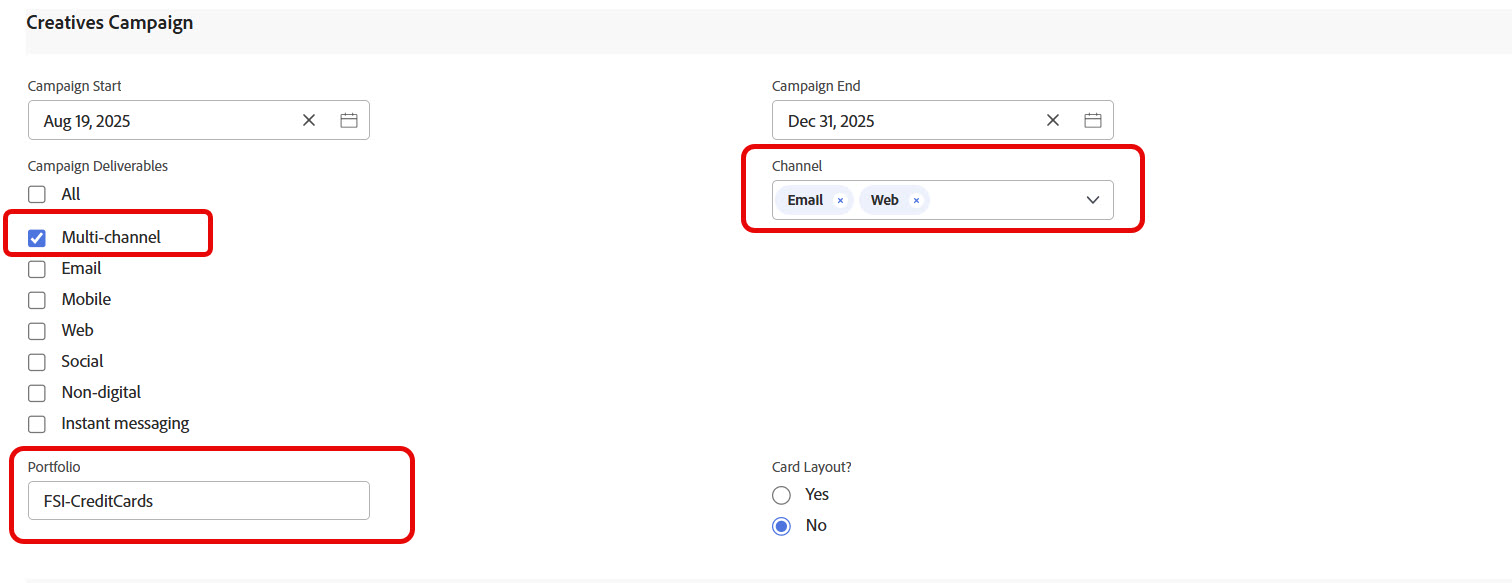Tick the Non-digital checkbox
This screenshot has width=1512, height=583.
click(x=37, y=393)
